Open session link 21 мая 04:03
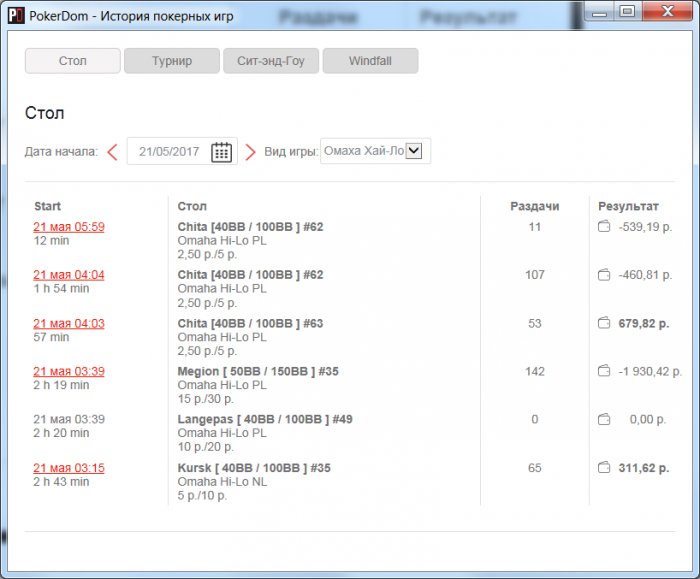 coord(69,323)
